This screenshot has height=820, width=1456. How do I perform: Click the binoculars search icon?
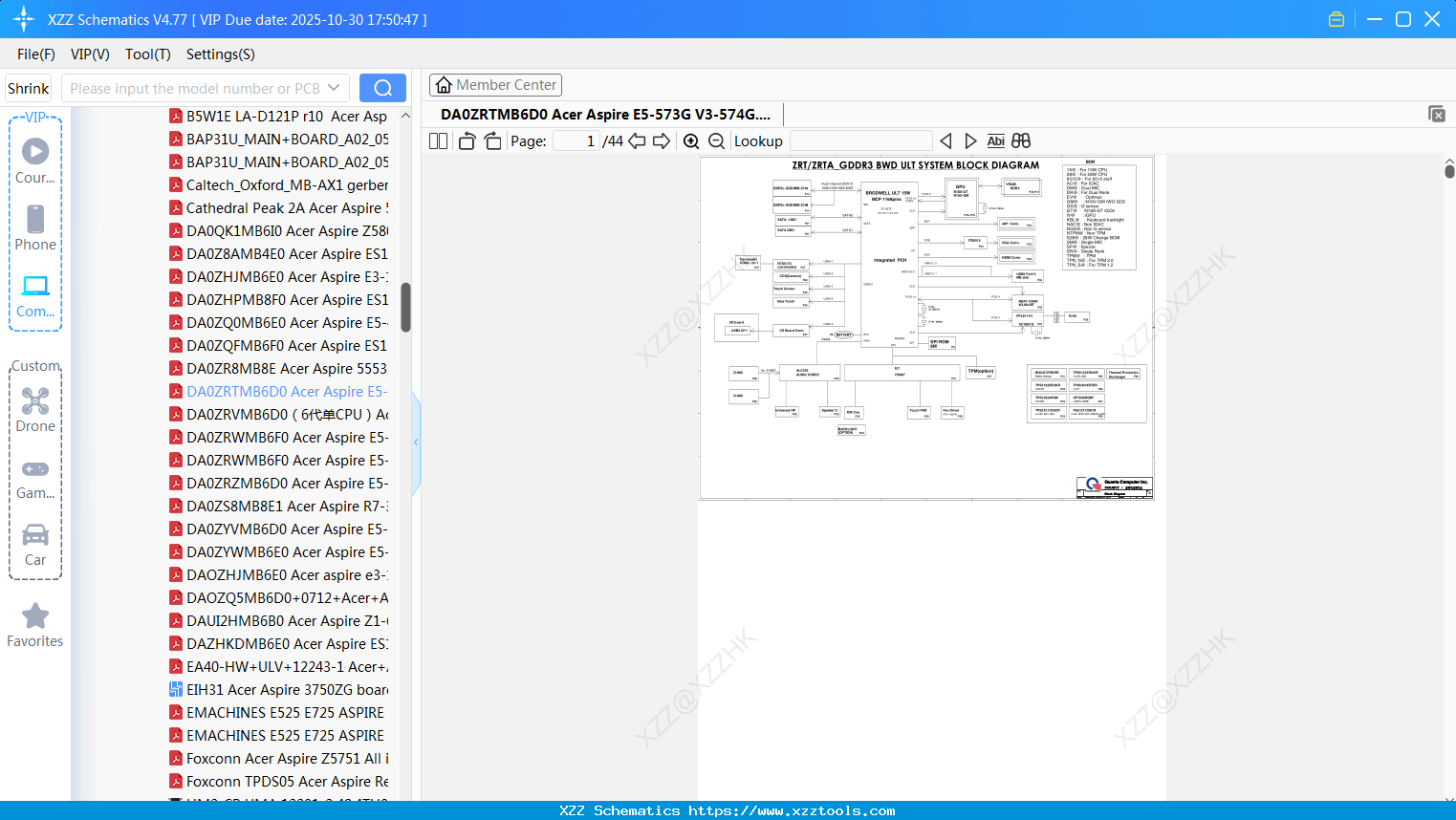pyautogui.click(x=1021, y=141)
